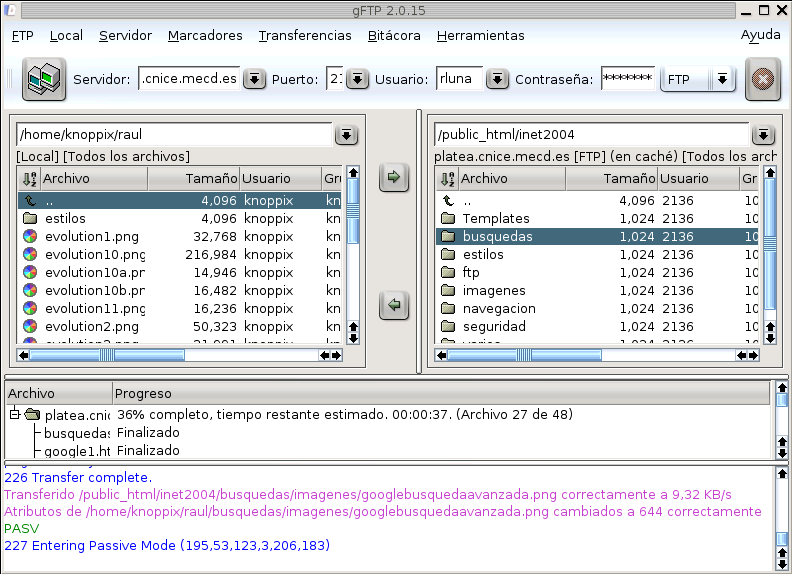Open the Transferencias menu

click(x=305, y=35)
